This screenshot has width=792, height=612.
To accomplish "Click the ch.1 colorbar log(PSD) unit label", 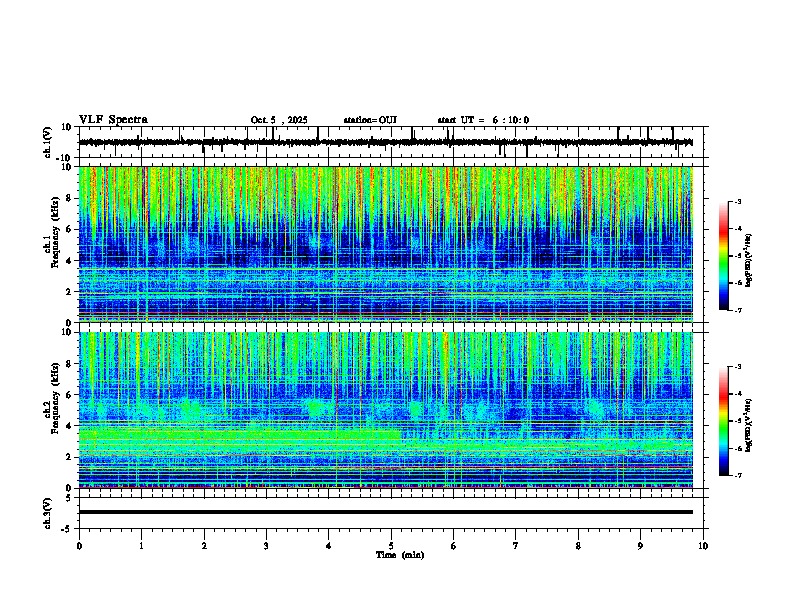I will coord(749,261).
